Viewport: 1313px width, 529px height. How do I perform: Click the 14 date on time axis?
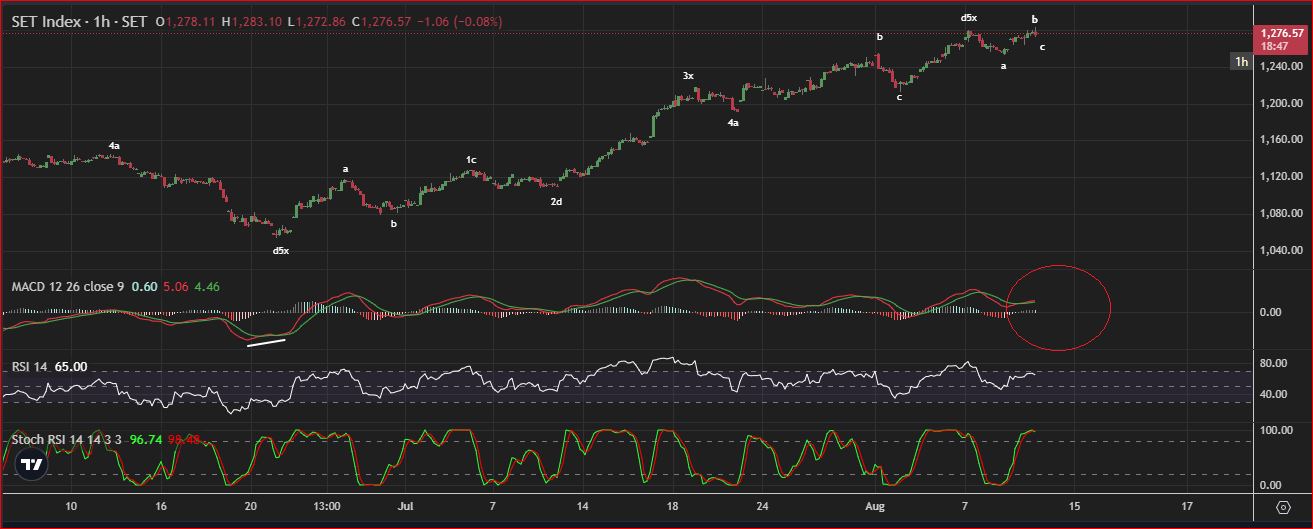pos(582,507)
